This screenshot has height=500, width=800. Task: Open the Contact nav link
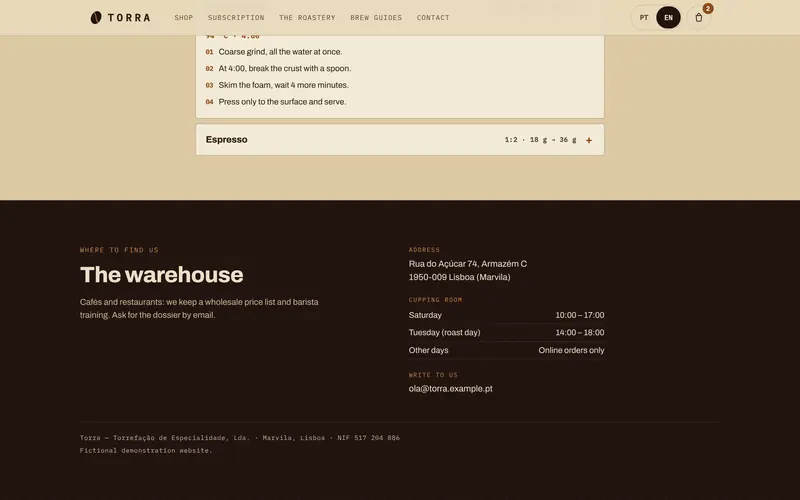pyautogui.click(x=433, y=17)
